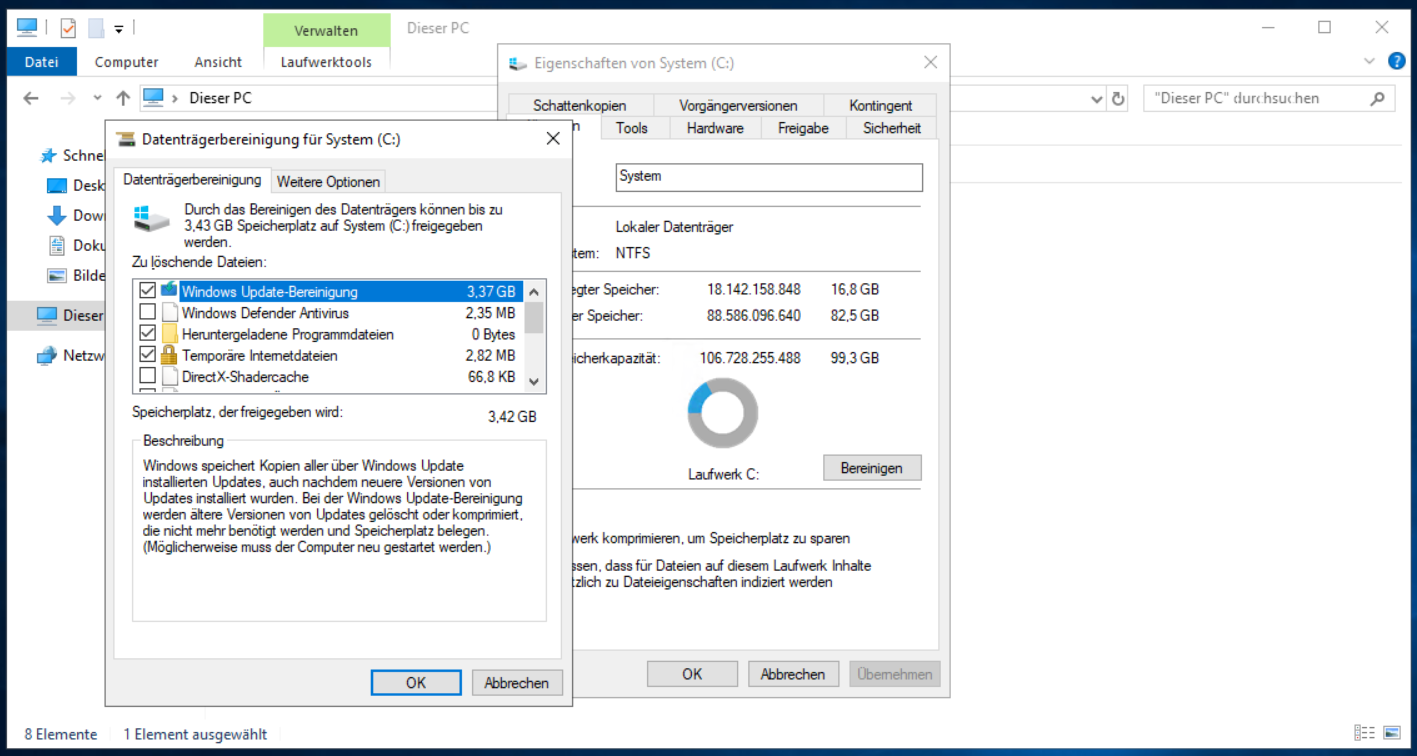1417x756 pixels.
Task: Click the Dieser PC monitor icon in title bar
Action: point(27,28)
